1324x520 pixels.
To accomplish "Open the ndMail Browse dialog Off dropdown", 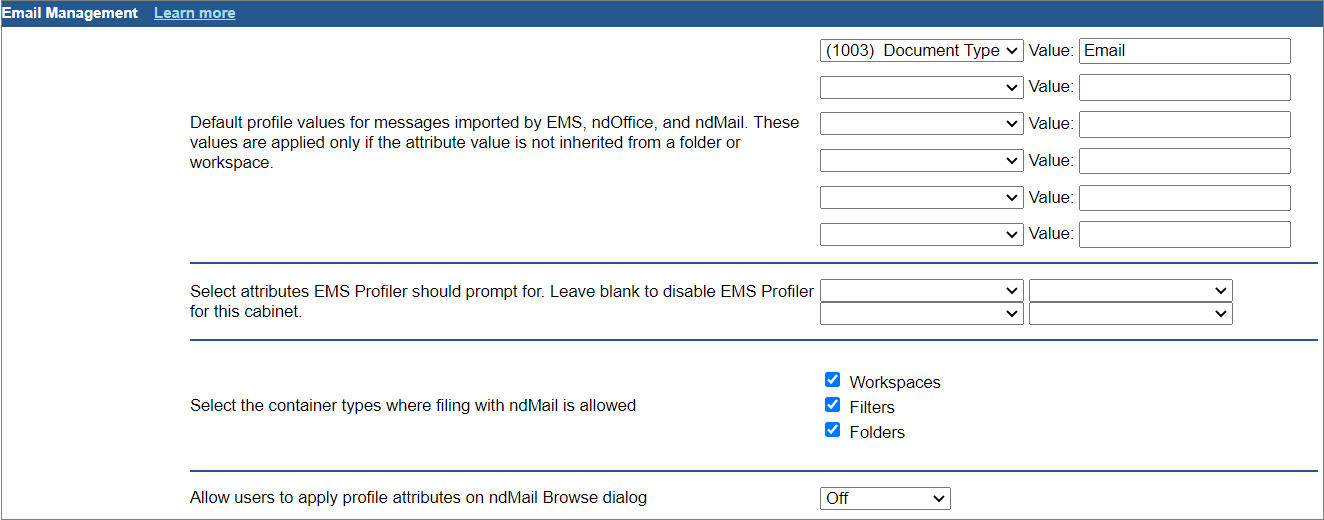I will coord(884,498).
